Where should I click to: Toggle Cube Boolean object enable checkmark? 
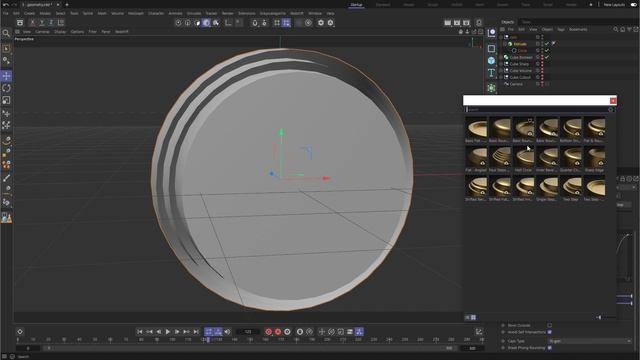[547, 57]
